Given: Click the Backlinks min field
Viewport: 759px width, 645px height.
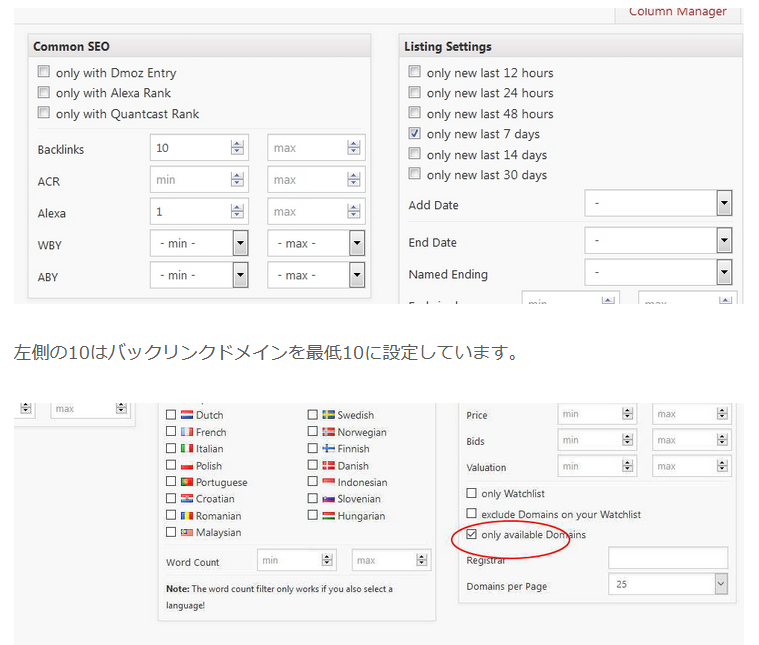Looking at the screenshot, I should click(x=189, y=148).
